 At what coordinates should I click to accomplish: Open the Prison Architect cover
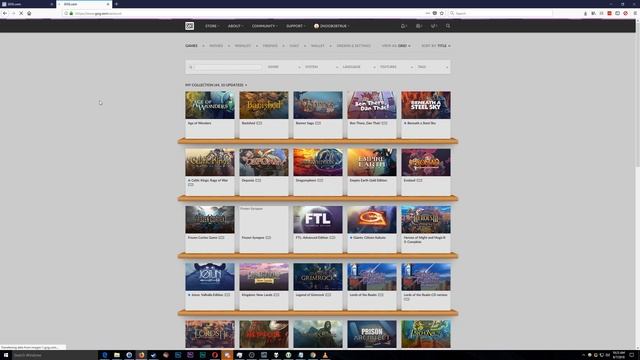pyautogui.click(x=371, y=334)
